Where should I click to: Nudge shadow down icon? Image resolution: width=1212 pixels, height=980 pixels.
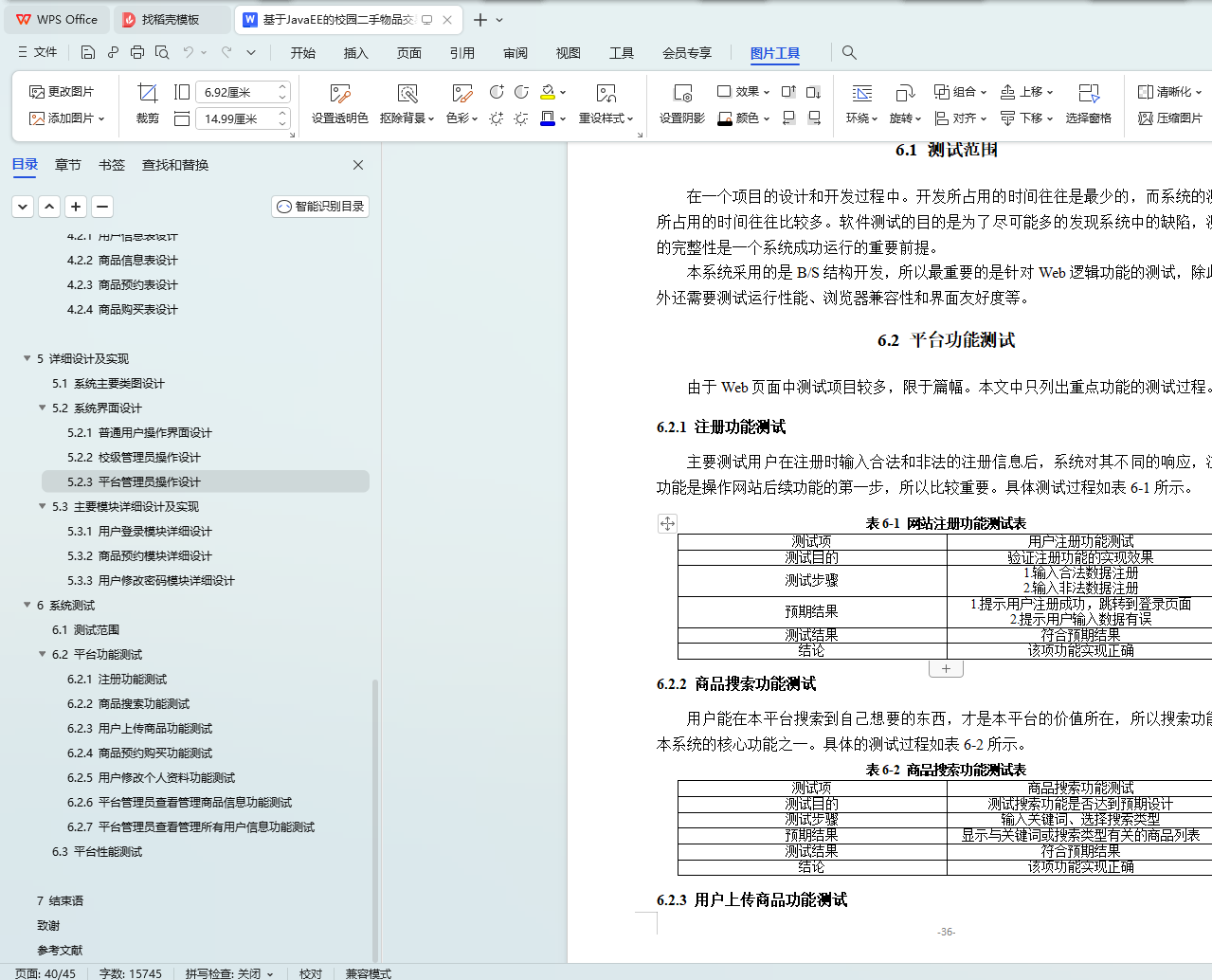814,92
